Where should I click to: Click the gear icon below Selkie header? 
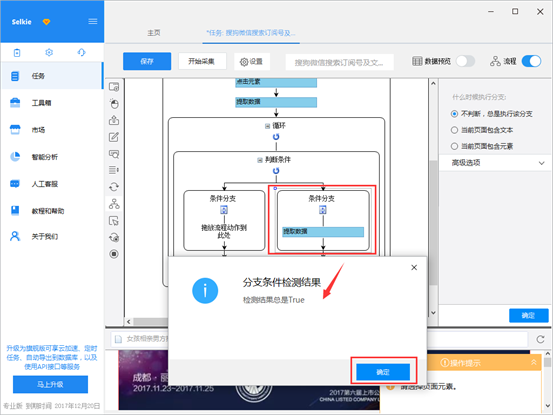(49, 53)
